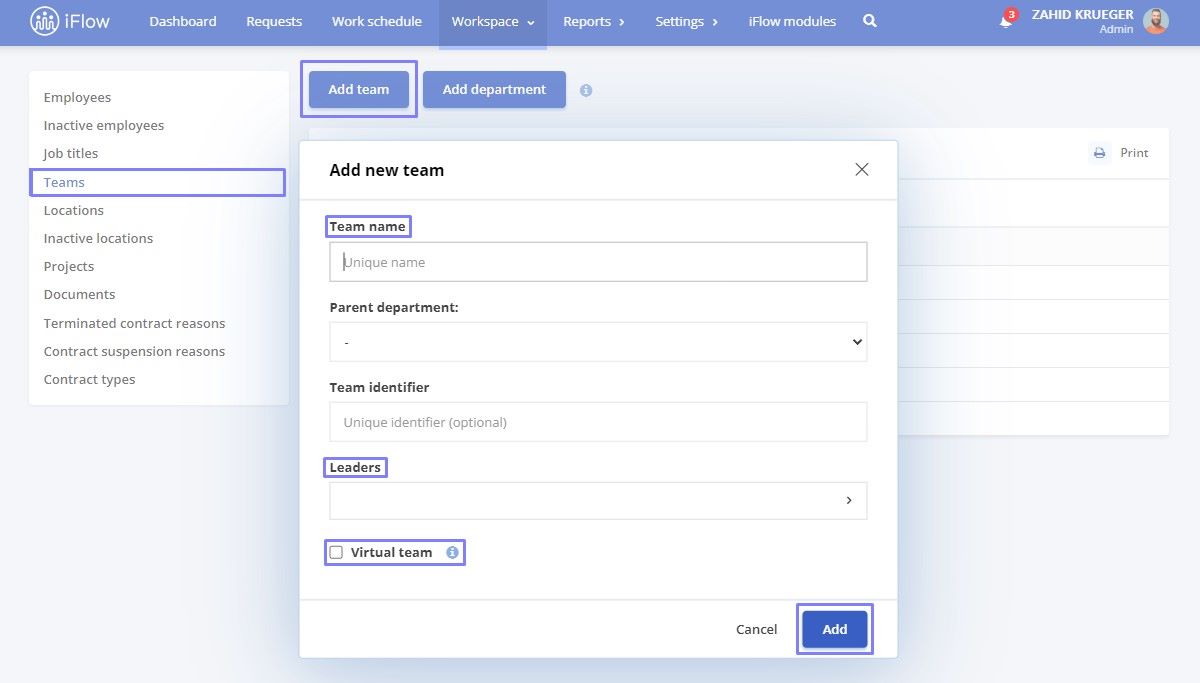
Task: Open the Parent department dropdown
Action: [598, 342]
